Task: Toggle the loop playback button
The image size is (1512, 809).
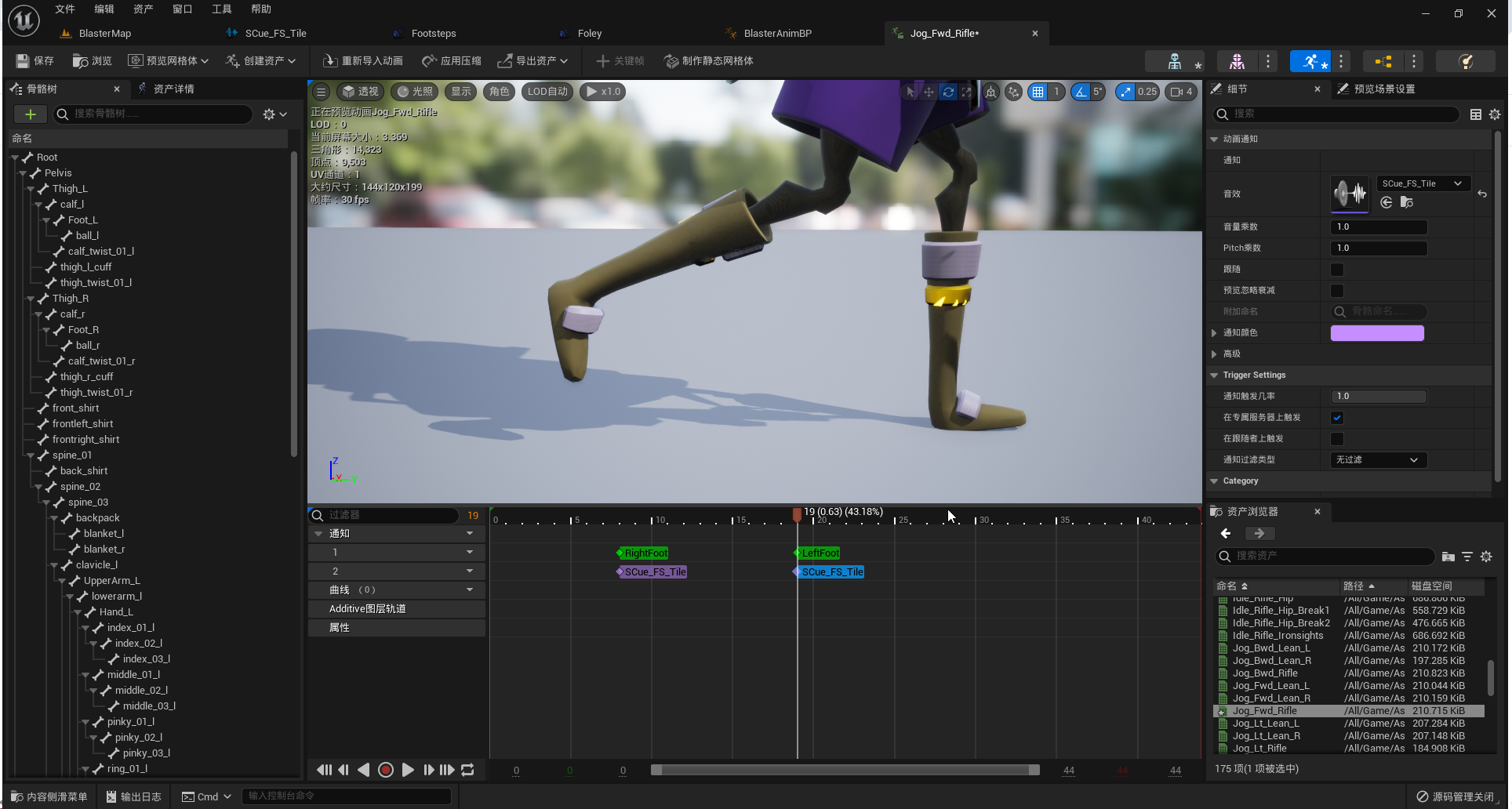Action: pos(467,770)
